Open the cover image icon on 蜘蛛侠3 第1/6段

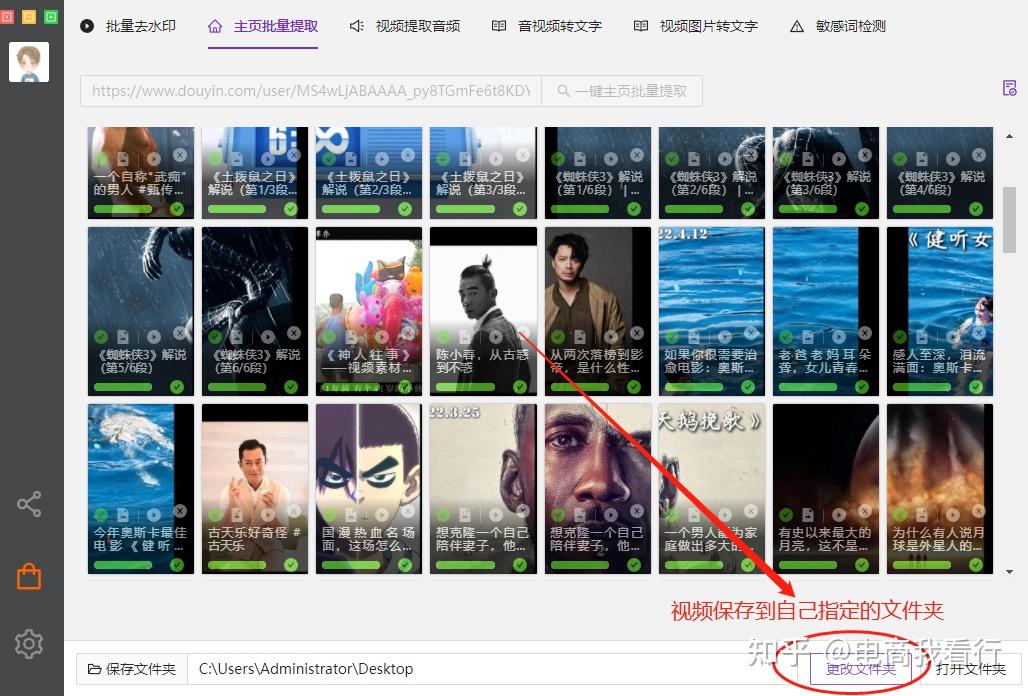coord(580,159)
